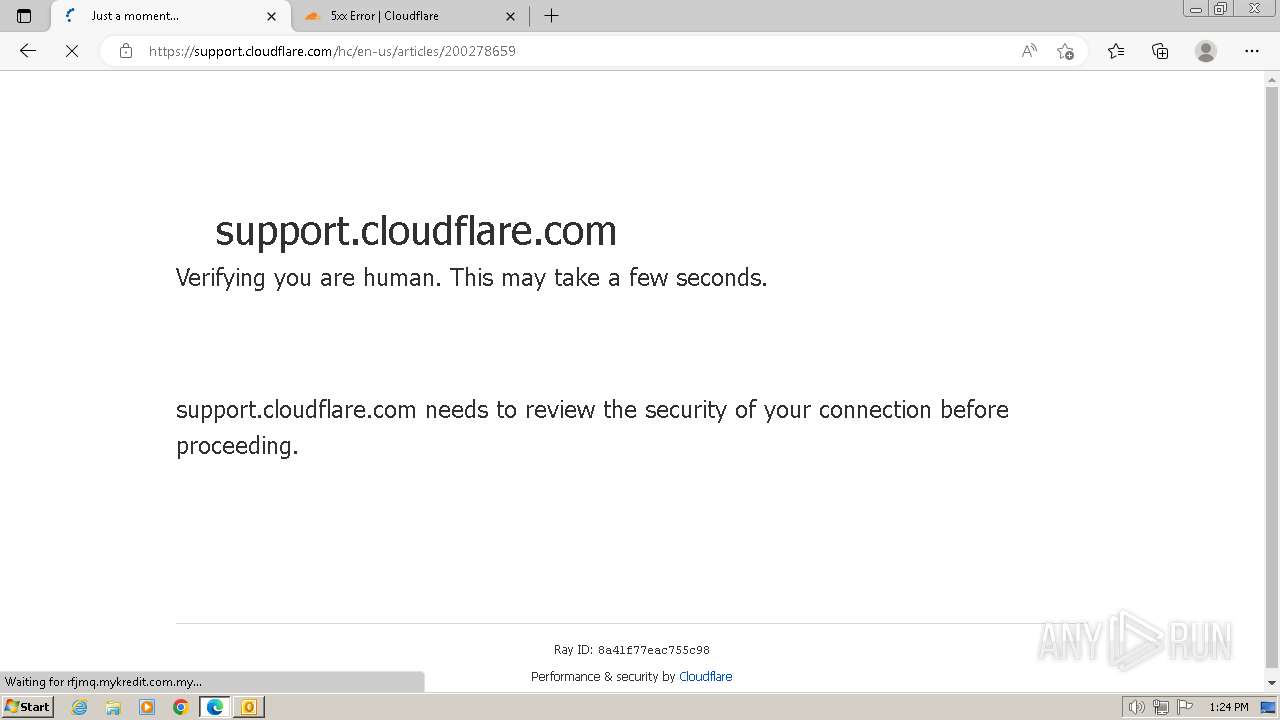The image size is (1280, 720).
Task: Open Collections
Action: click(x=1160, y=51)
